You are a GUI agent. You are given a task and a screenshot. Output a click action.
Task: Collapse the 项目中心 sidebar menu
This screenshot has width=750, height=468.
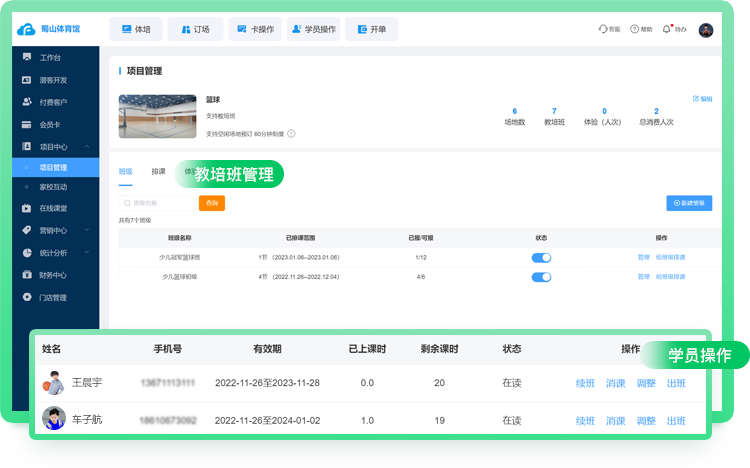(87, 147)
